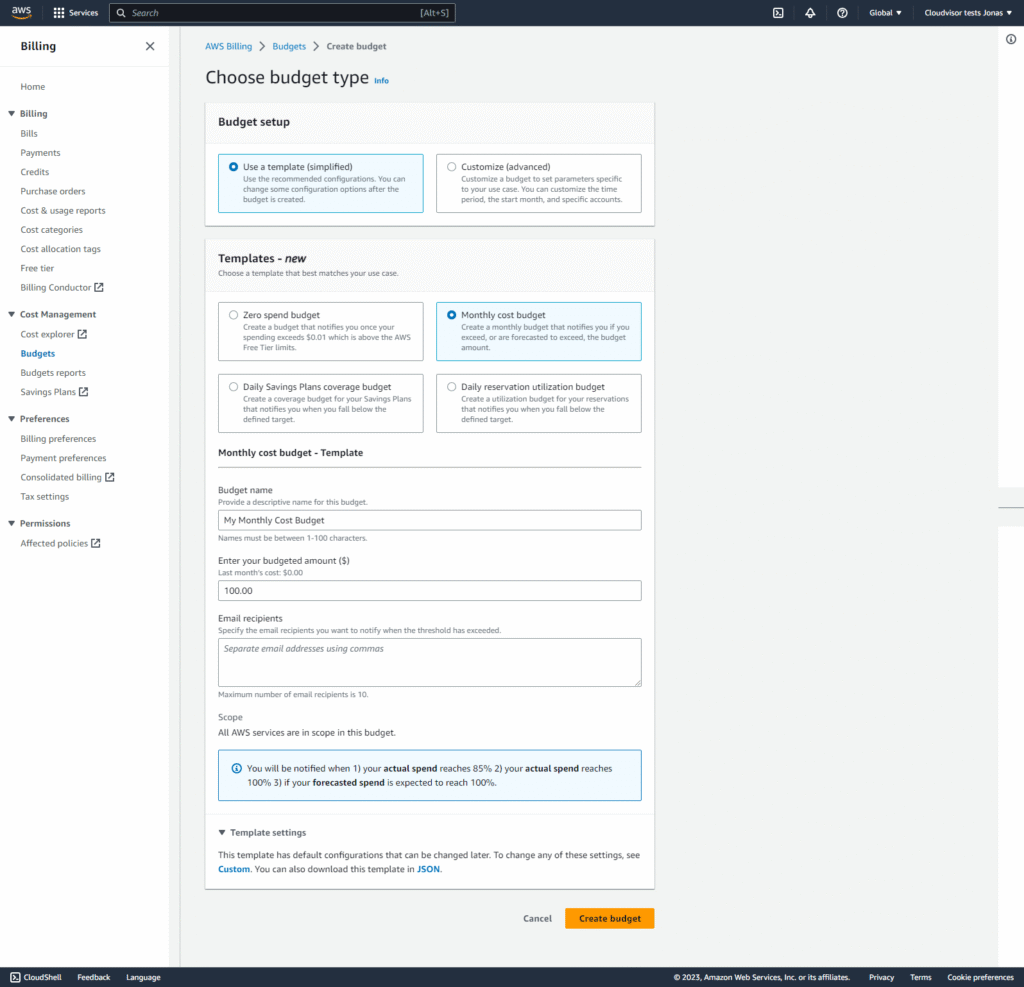Screen dimensions: 1024x987
Task: Open the Services grid menu
Action: pyautogui.click(x=75, y=12)
